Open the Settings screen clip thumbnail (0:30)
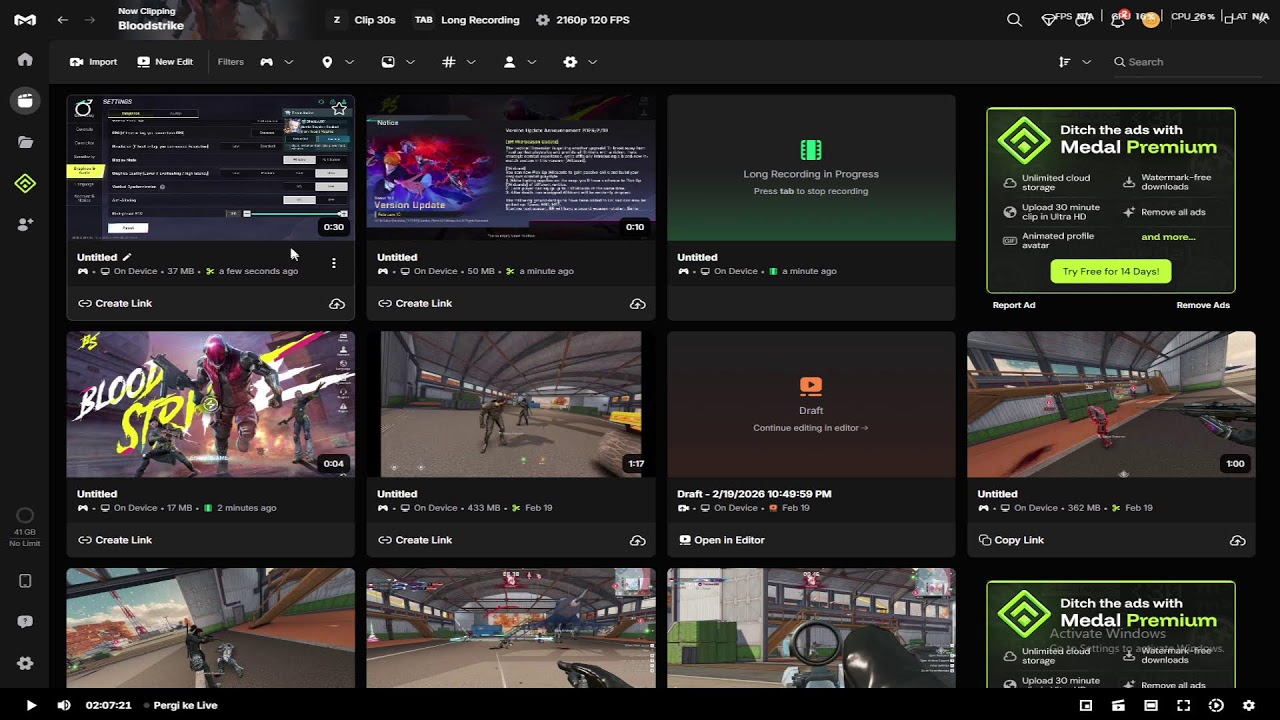The width and height of the screenshot is (1280, 720). click(210, 167)
